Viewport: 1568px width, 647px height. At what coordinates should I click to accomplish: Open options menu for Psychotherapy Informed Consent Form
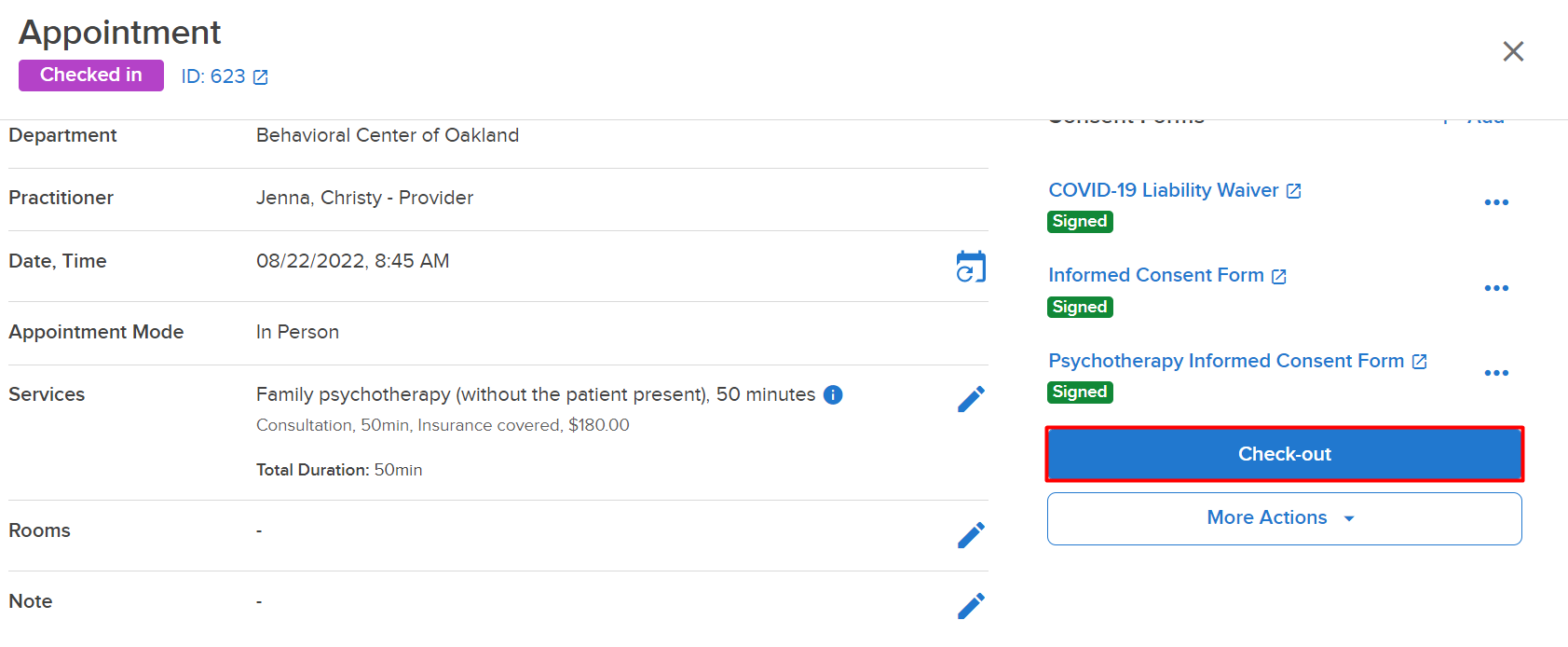pyautogui.click(x=1496, y=373)
